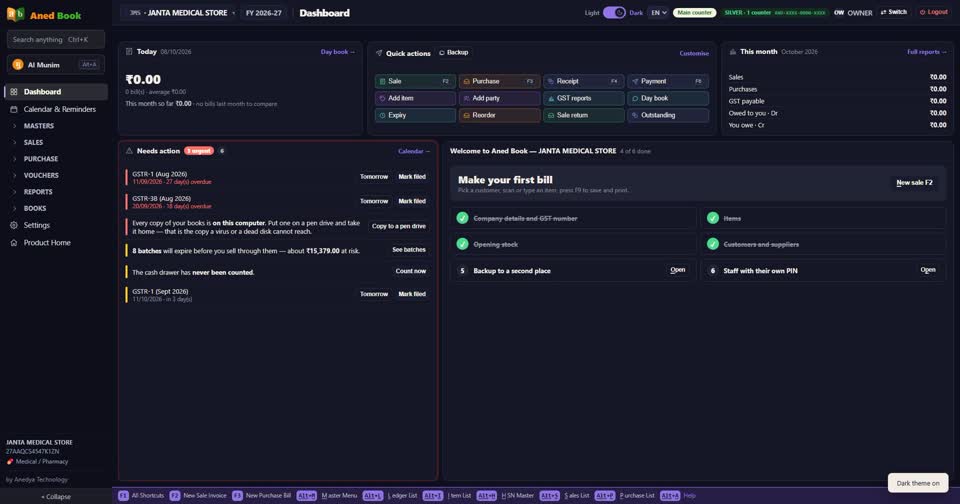Click the green check beside Items

tap(713, 218)
